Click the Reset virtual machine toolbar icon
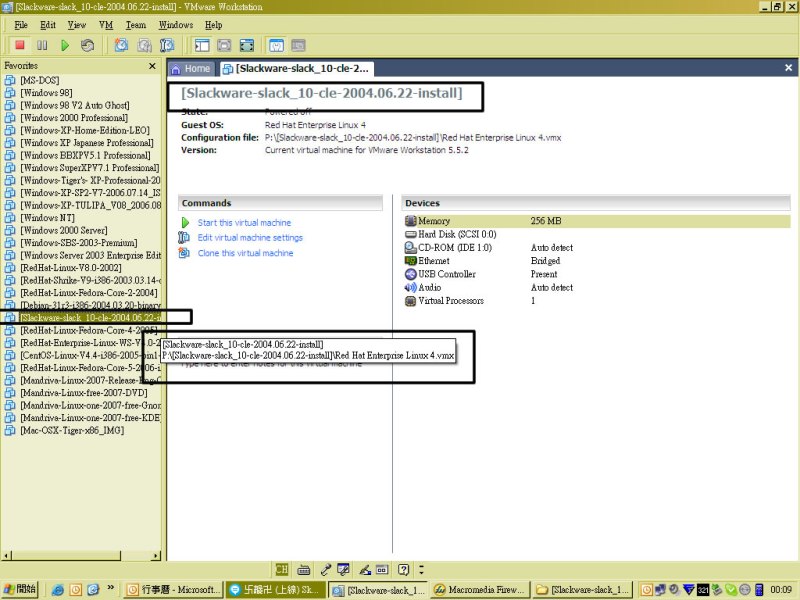800x600 pixels. tap(87, 45)
